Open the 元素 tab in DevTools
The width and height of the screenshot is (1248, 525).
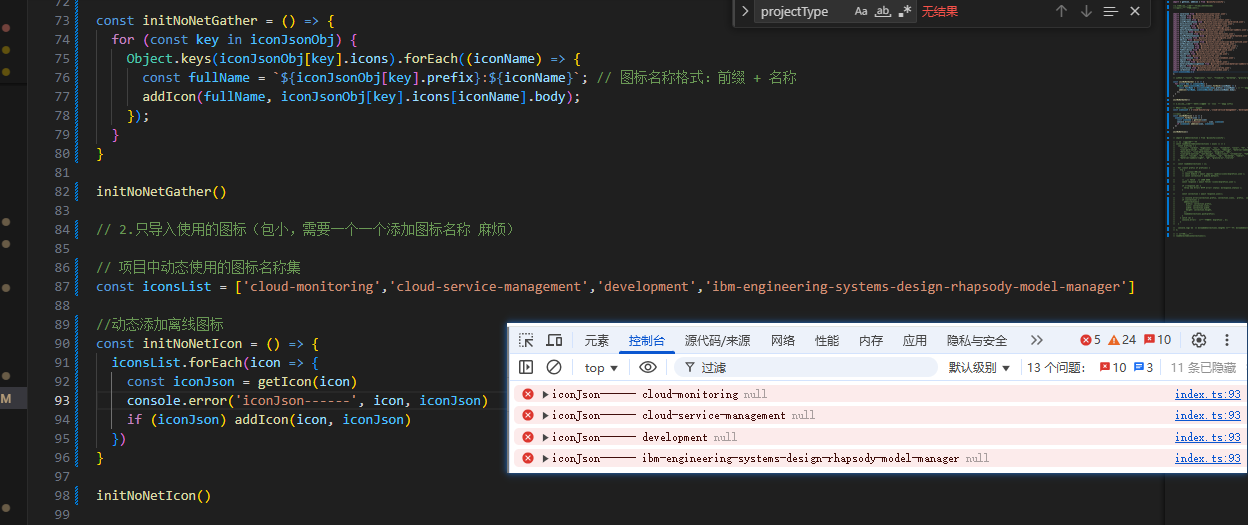tap(597, 340)
